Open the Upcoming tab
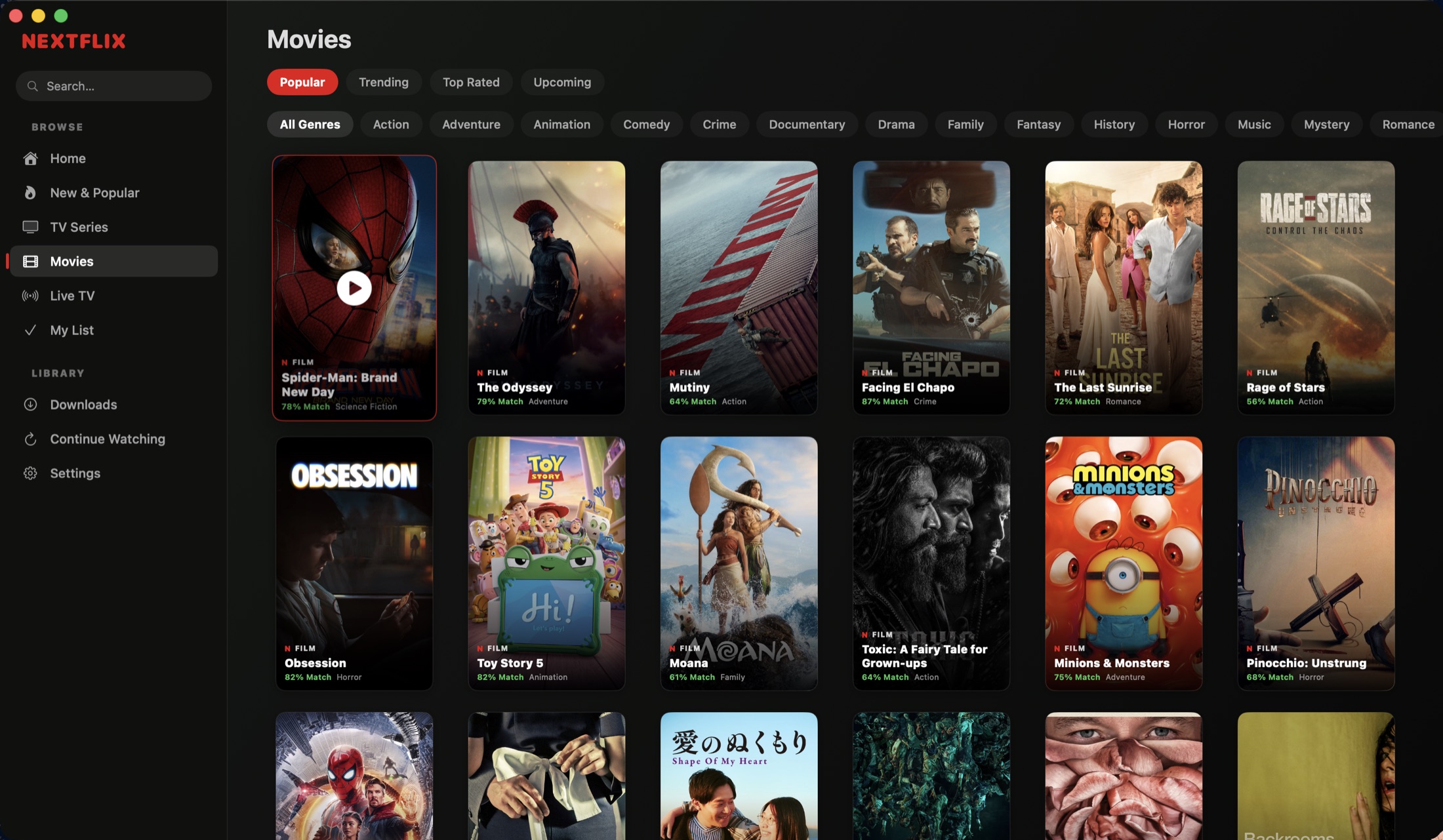This screenshot has width=1443, height=840. click(562, 82)
